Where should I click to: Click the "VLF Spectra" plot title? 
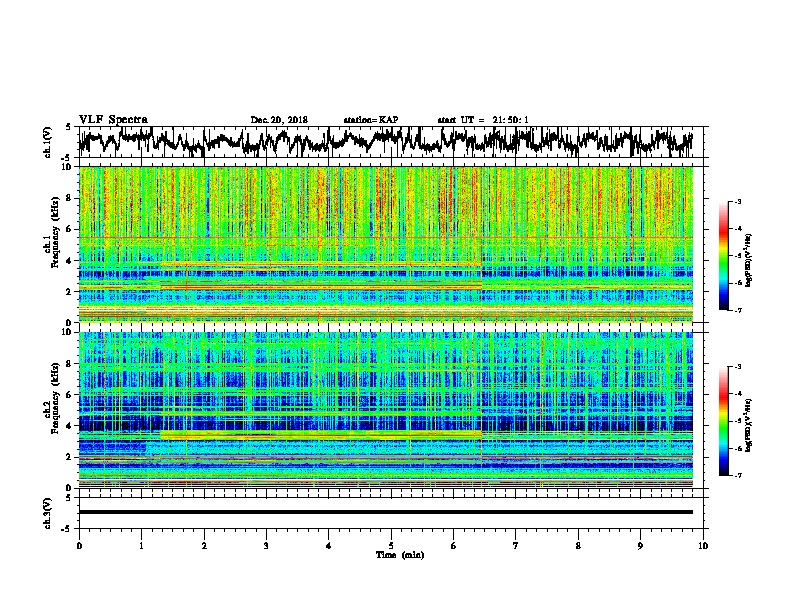pos(113,120)
